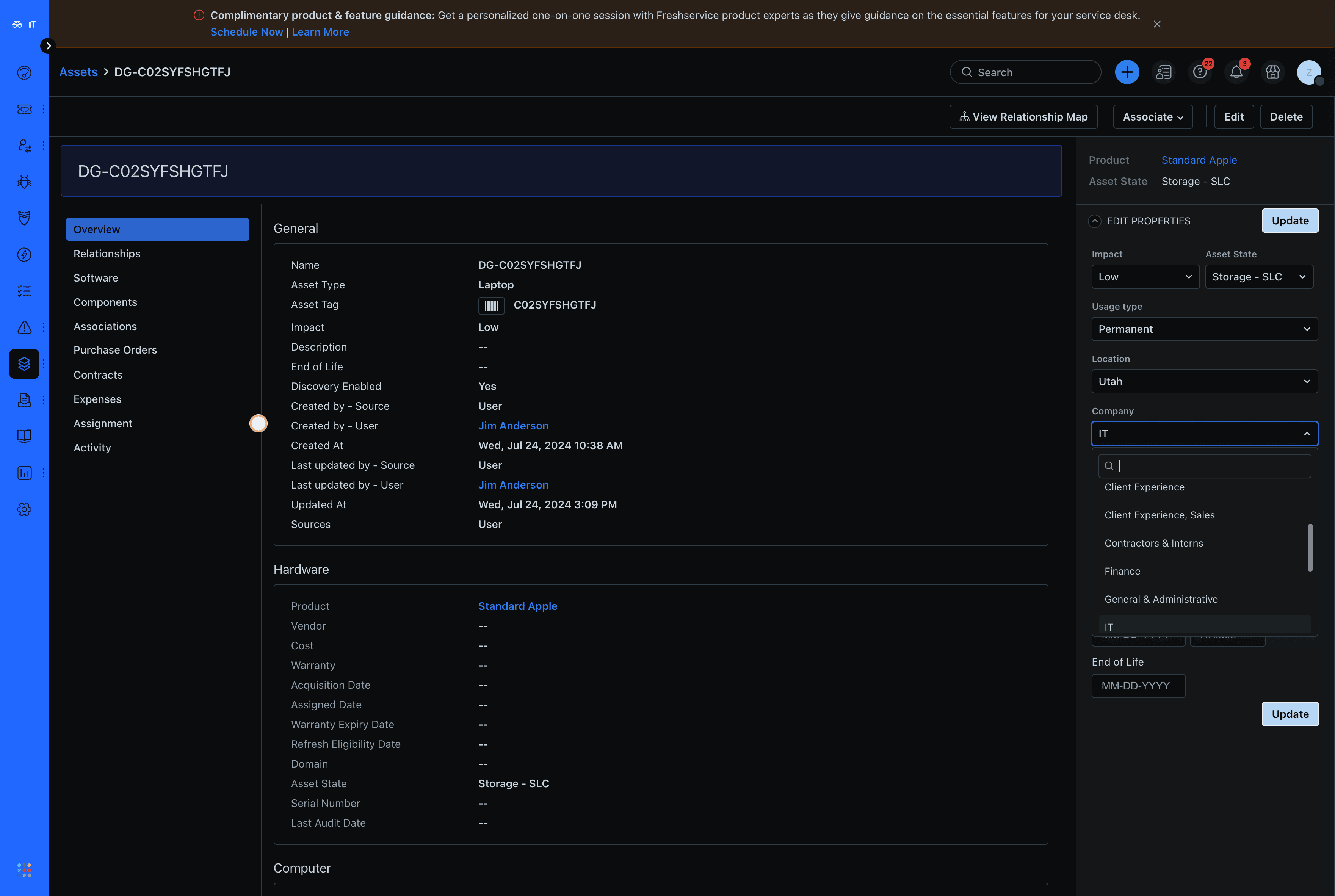Image resolution: width=1335 pixels, height=896 pixels.
Task: Open the Impact dropdown showing Low
Action: [x=1145, y=277]
